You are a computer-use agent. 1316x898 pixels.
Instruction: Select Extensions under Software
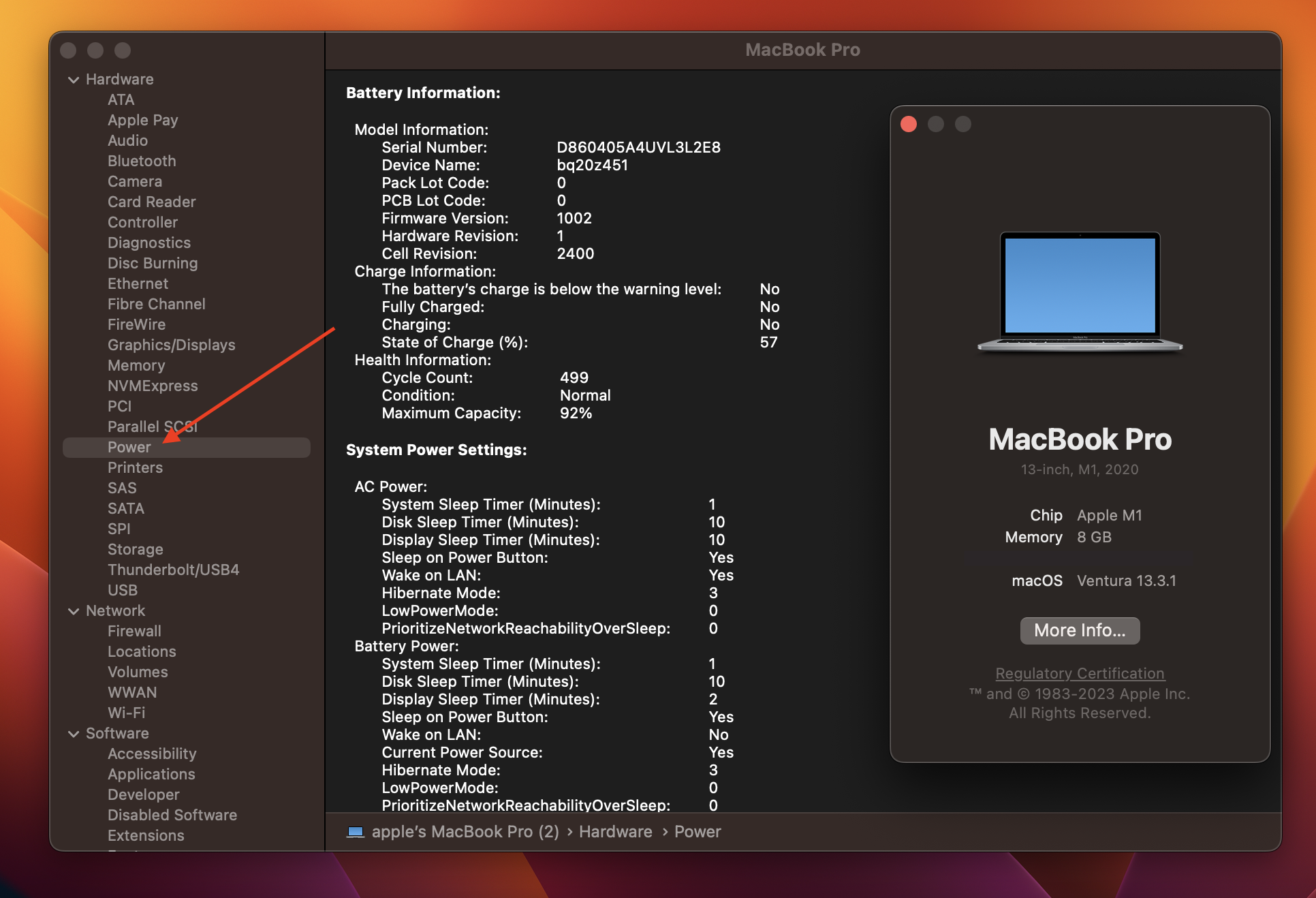point(146,835)
